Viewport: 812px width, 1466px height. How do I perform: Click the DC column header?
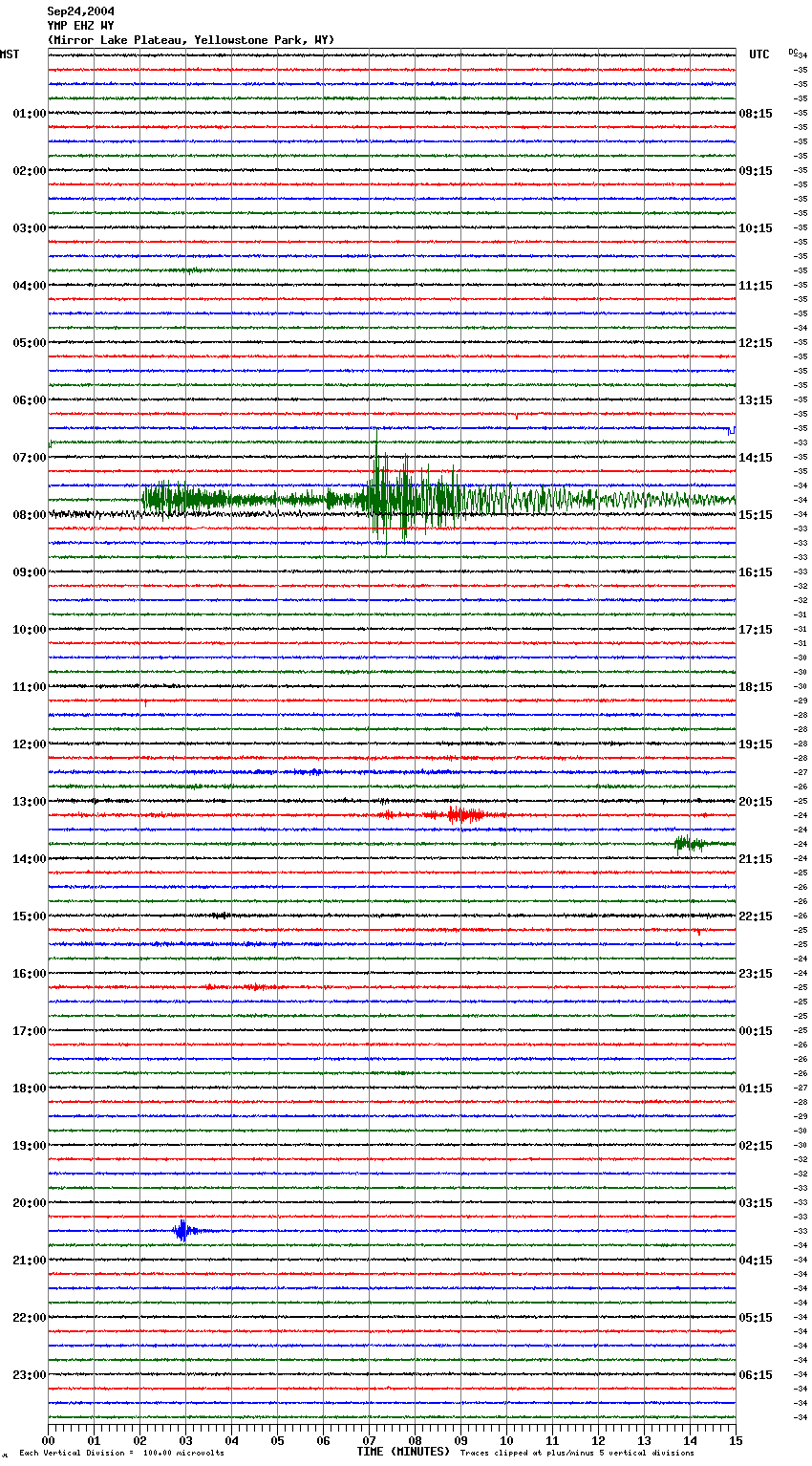(793, 52)
